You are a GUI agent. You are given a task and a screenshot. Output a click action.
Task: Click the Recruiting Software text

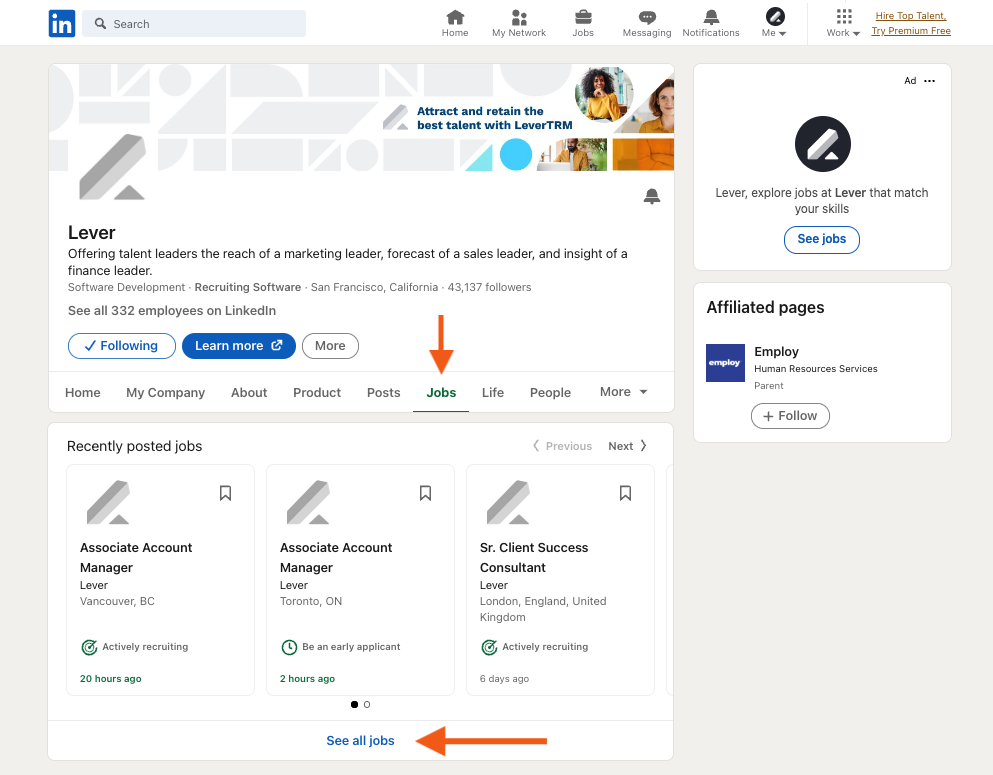[248, 287]
